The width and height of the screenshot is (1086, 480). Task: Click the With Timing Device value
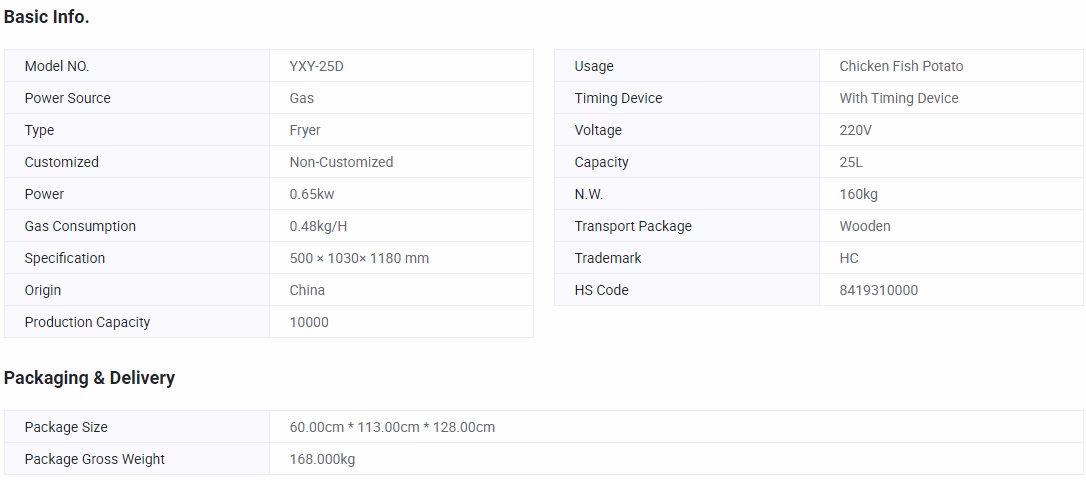pos(898,98)
